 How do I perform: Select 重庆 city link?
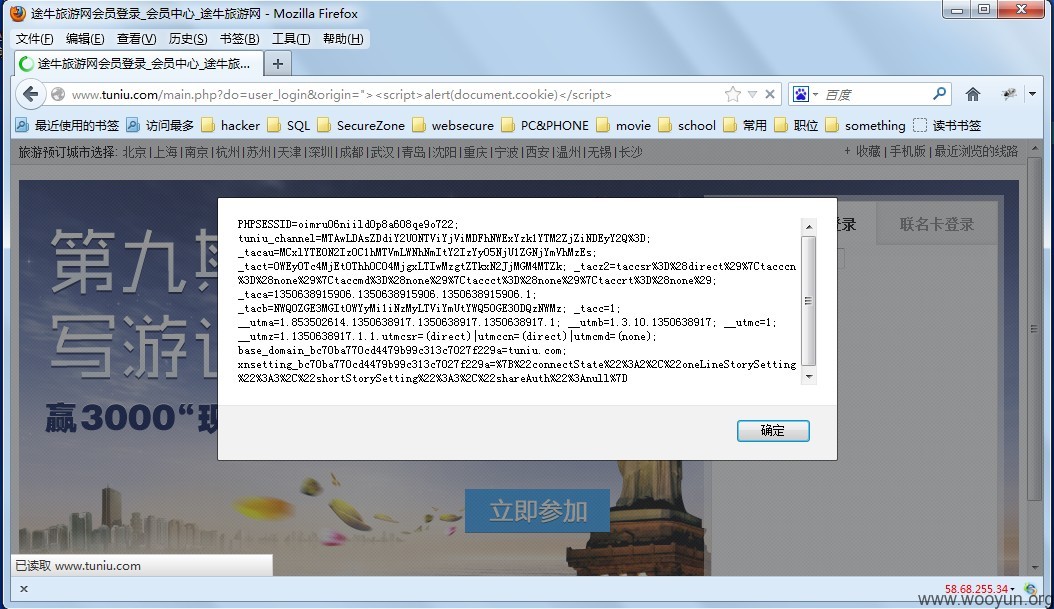click(475, 152)
